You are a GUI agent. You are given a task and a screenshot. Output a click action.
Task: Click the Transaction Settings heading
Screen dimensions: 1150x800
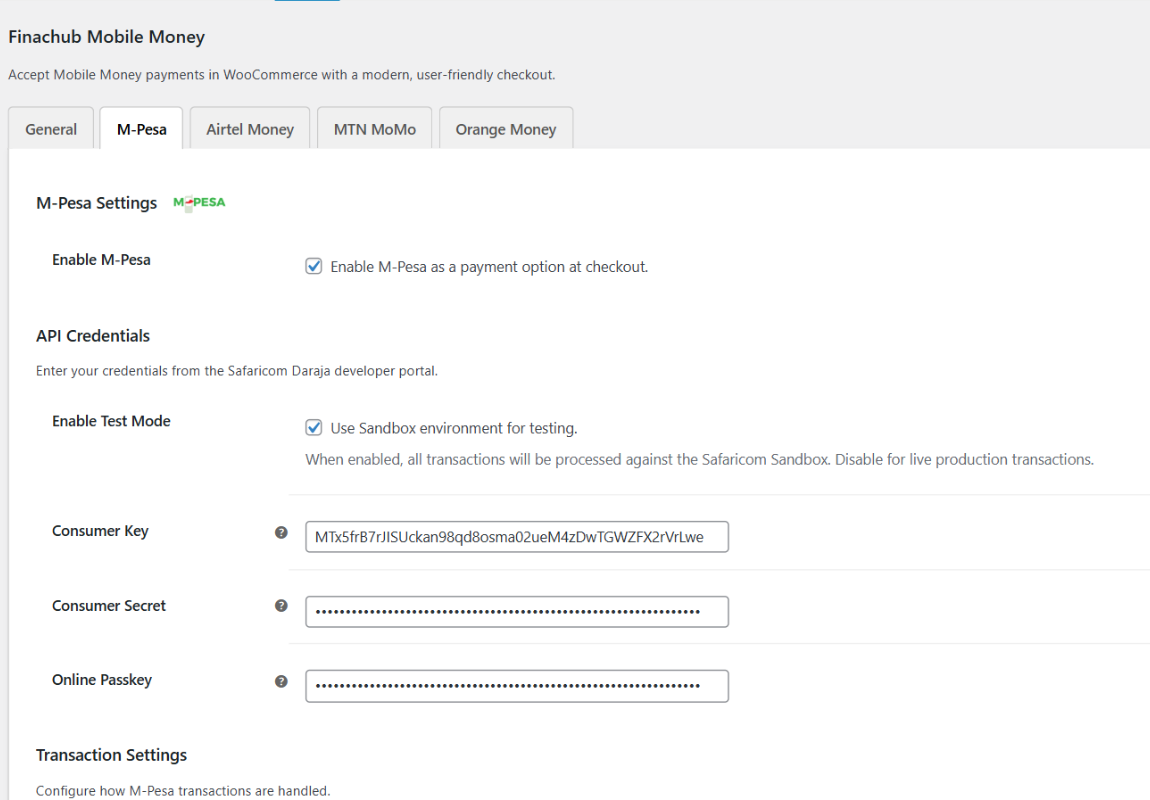110,755
